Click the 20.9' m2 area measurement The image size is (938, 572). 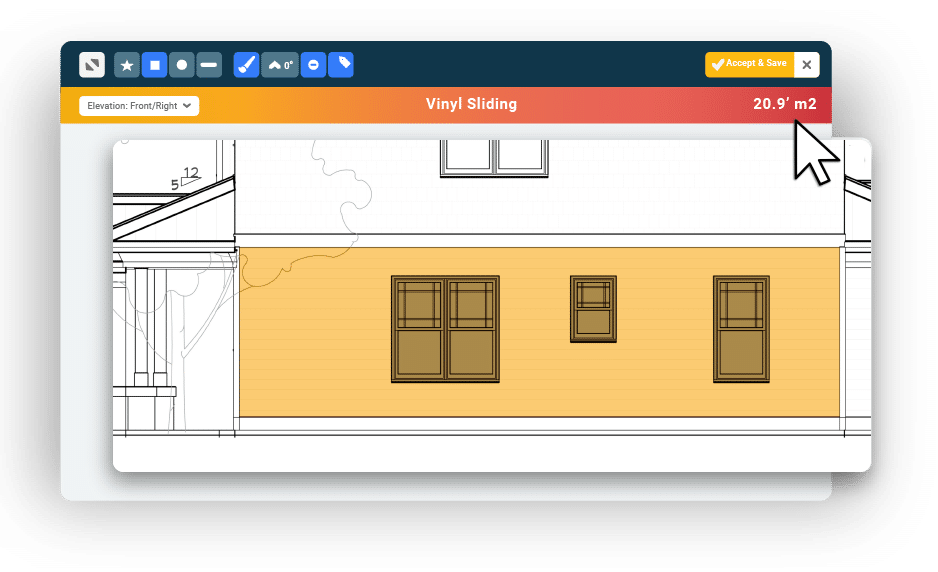tap(784, 104)
